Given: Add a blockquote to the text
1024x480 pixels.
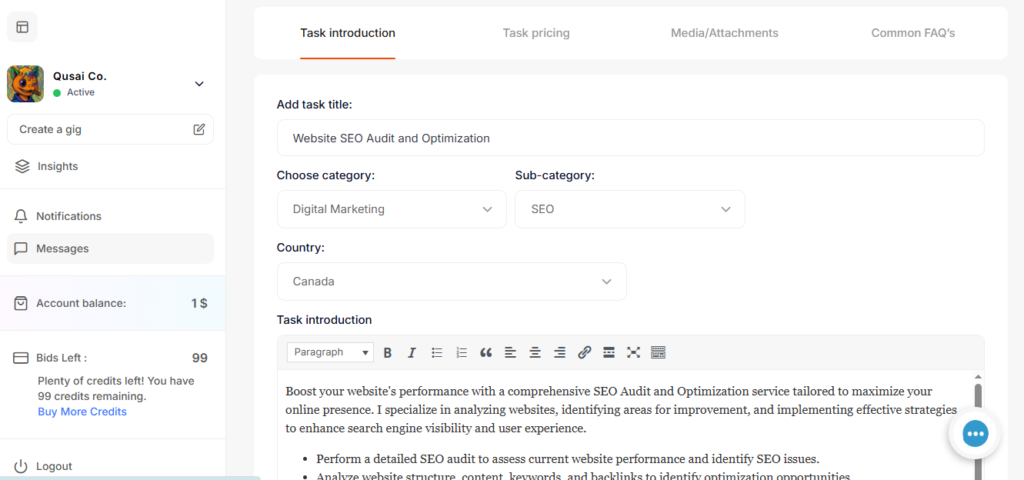Looking at the screenshot, I should (486, 352).
